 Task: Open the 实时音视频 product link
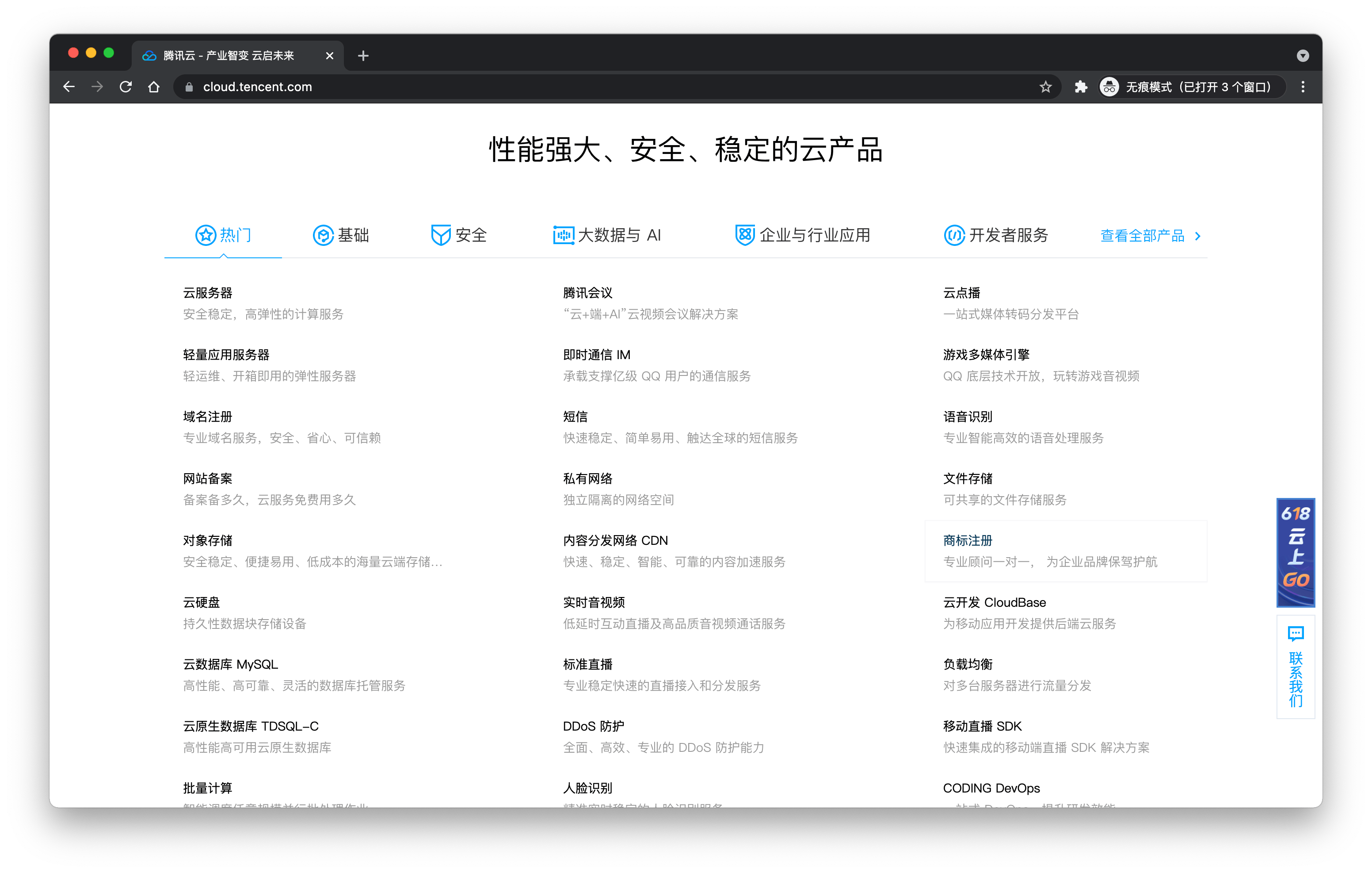tap(594, 602)
